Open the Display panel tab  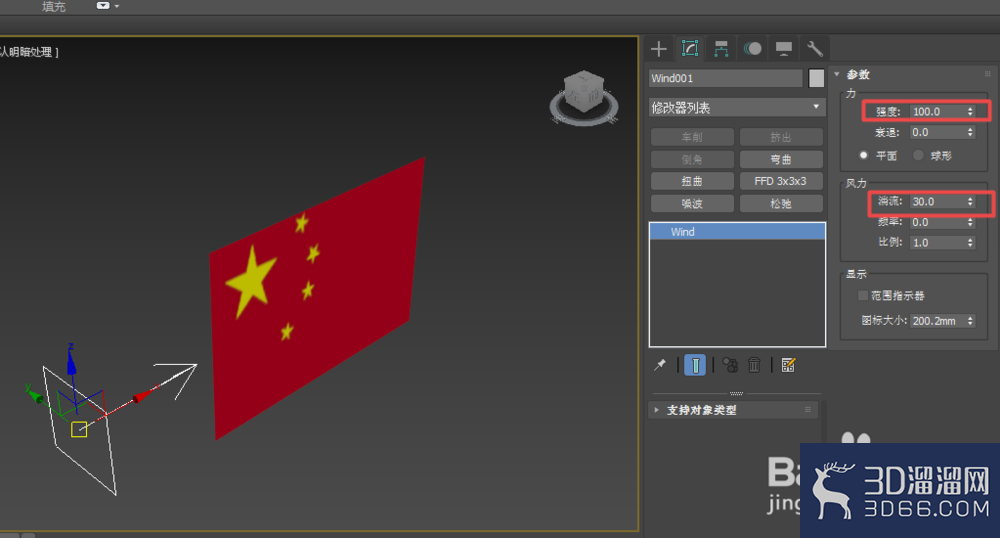point(784,49)
